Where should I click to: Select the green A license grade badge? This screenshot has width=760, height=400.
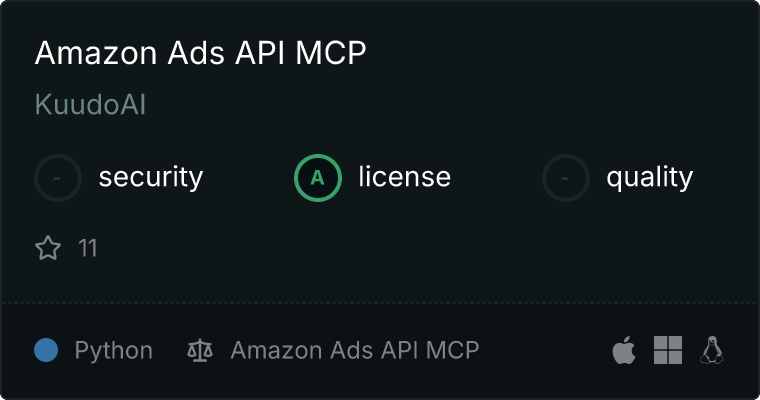pyautogui.click(x=317, y=178)
